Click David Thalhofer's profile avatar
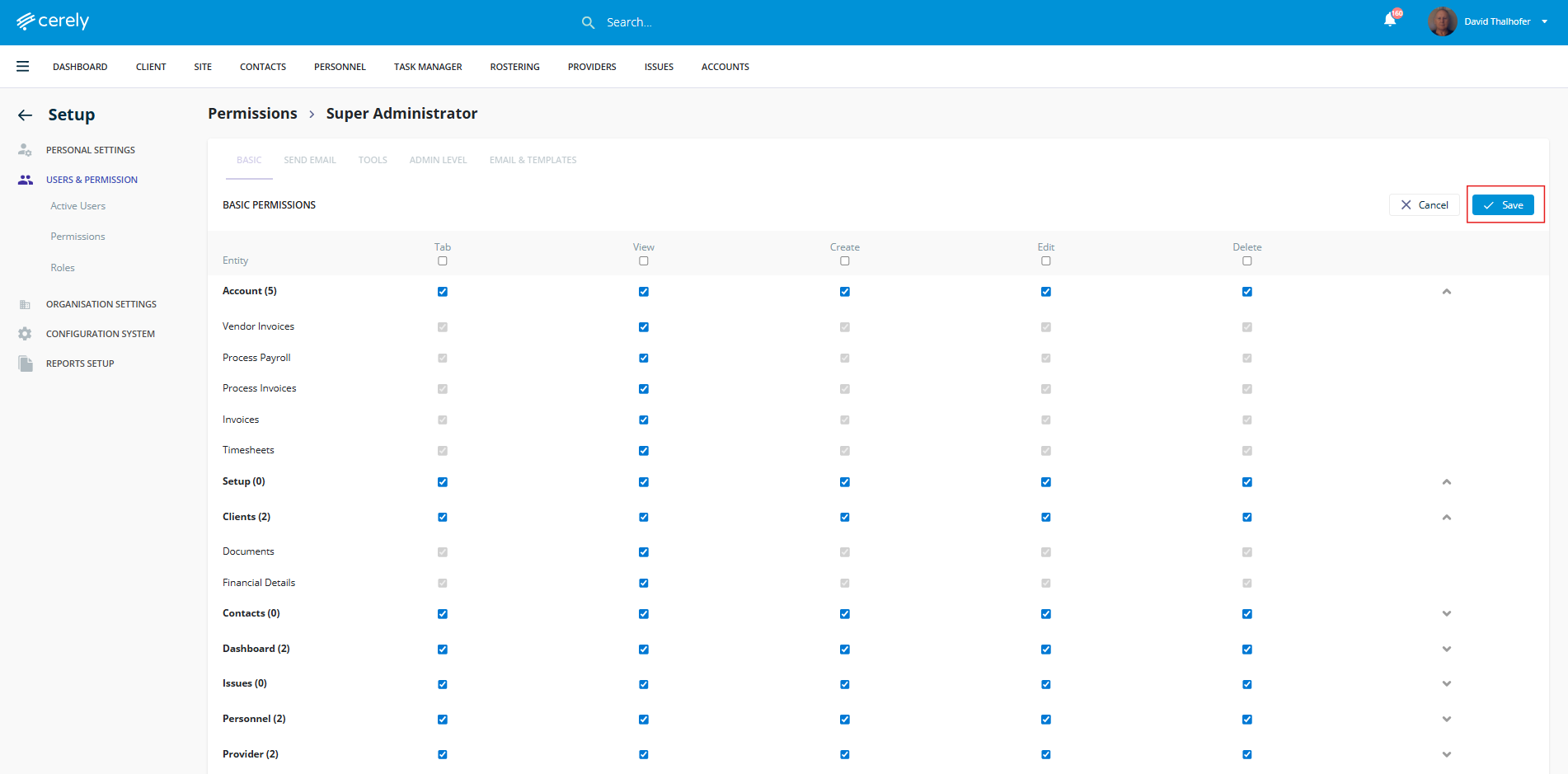1568x774 pixels. 1442,21
